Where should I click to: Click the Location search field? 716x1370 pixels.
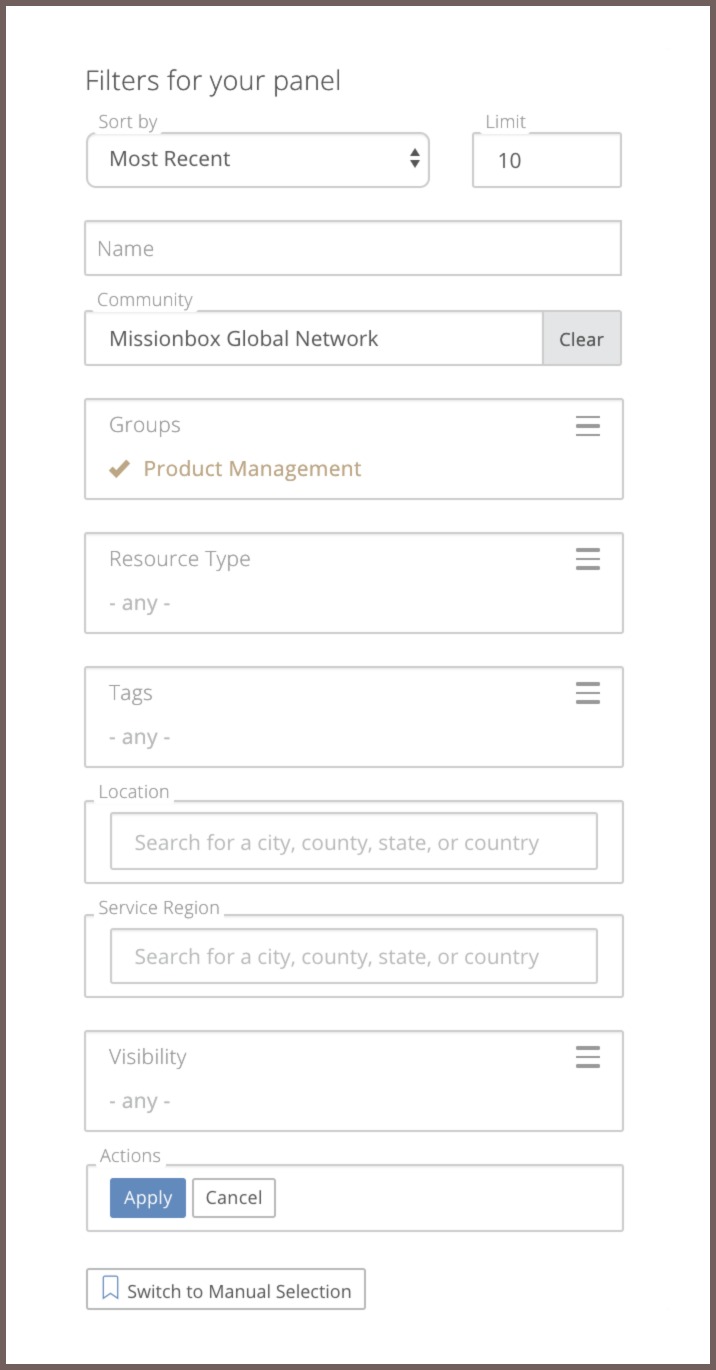click(x=354, y=842)
